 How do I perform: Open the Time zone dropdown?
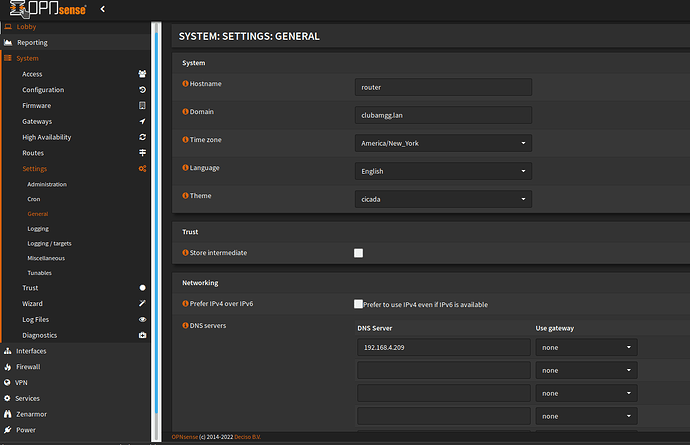coord(443,143)
